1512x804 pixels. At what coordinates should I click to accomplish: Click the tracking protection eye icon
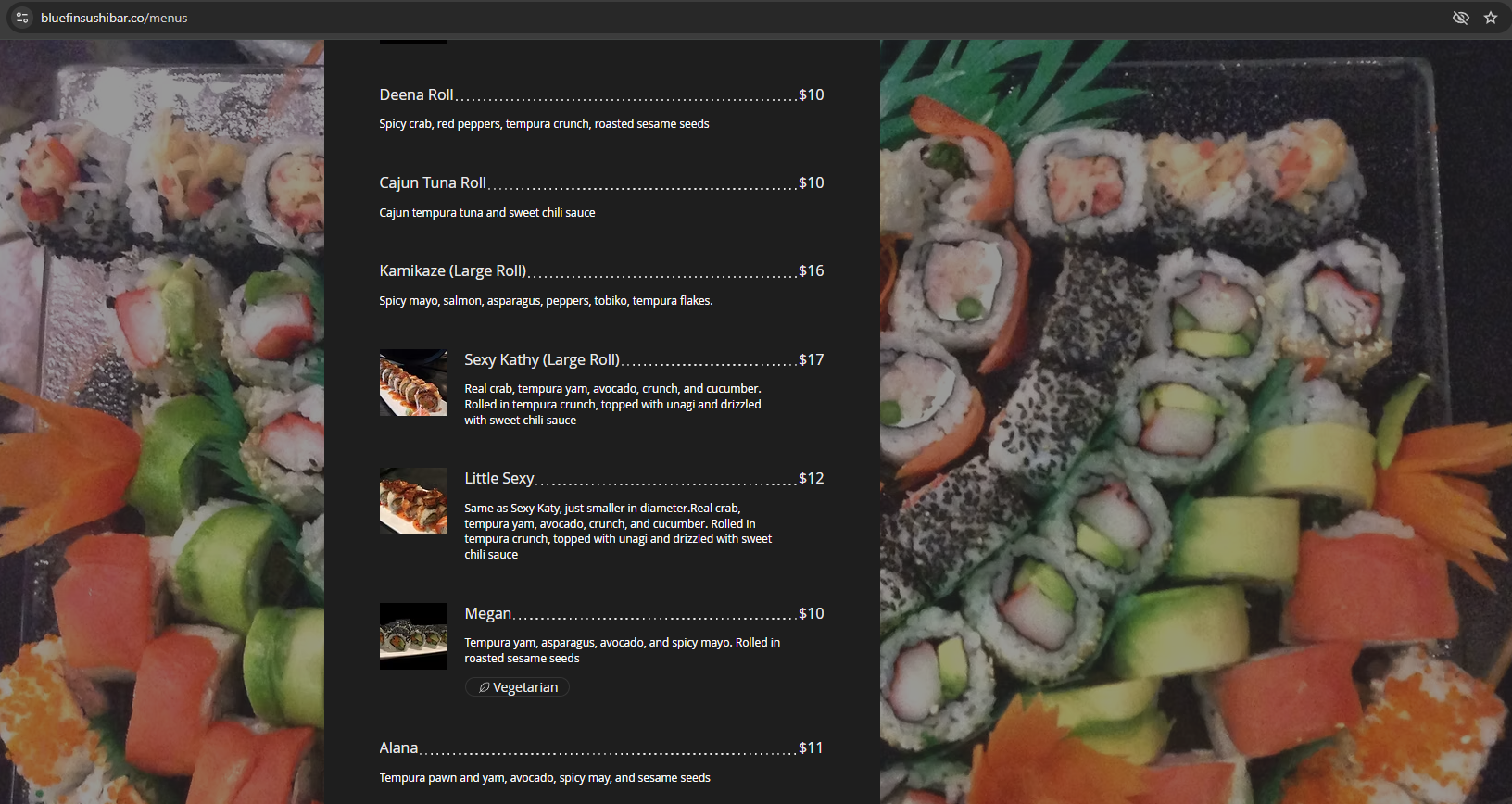(x=1461, y=18)
